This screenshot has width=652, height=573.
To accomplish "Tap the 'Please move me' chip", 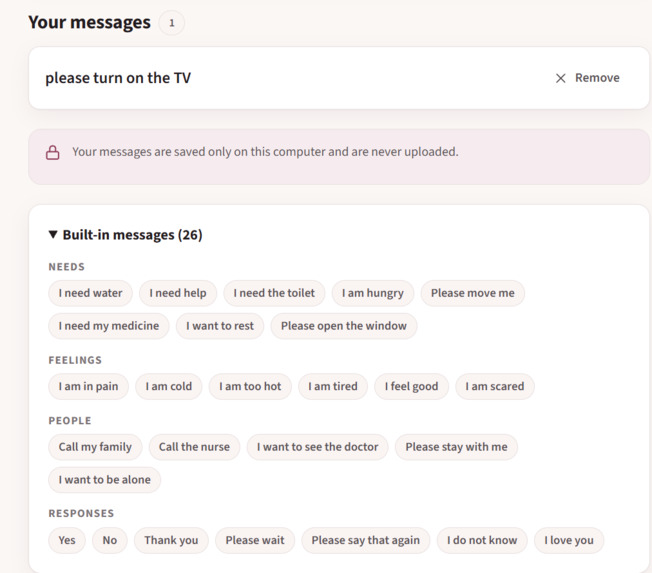I will 472,293.
